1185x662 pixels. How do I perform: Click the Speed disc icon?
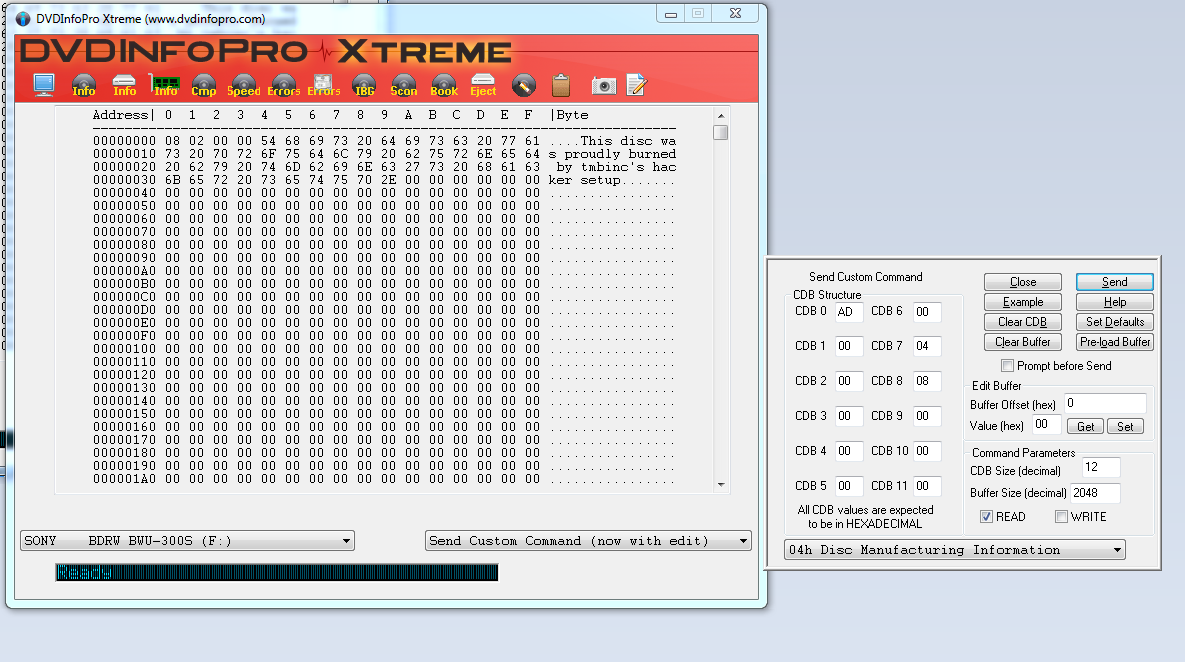pos(244,86)
